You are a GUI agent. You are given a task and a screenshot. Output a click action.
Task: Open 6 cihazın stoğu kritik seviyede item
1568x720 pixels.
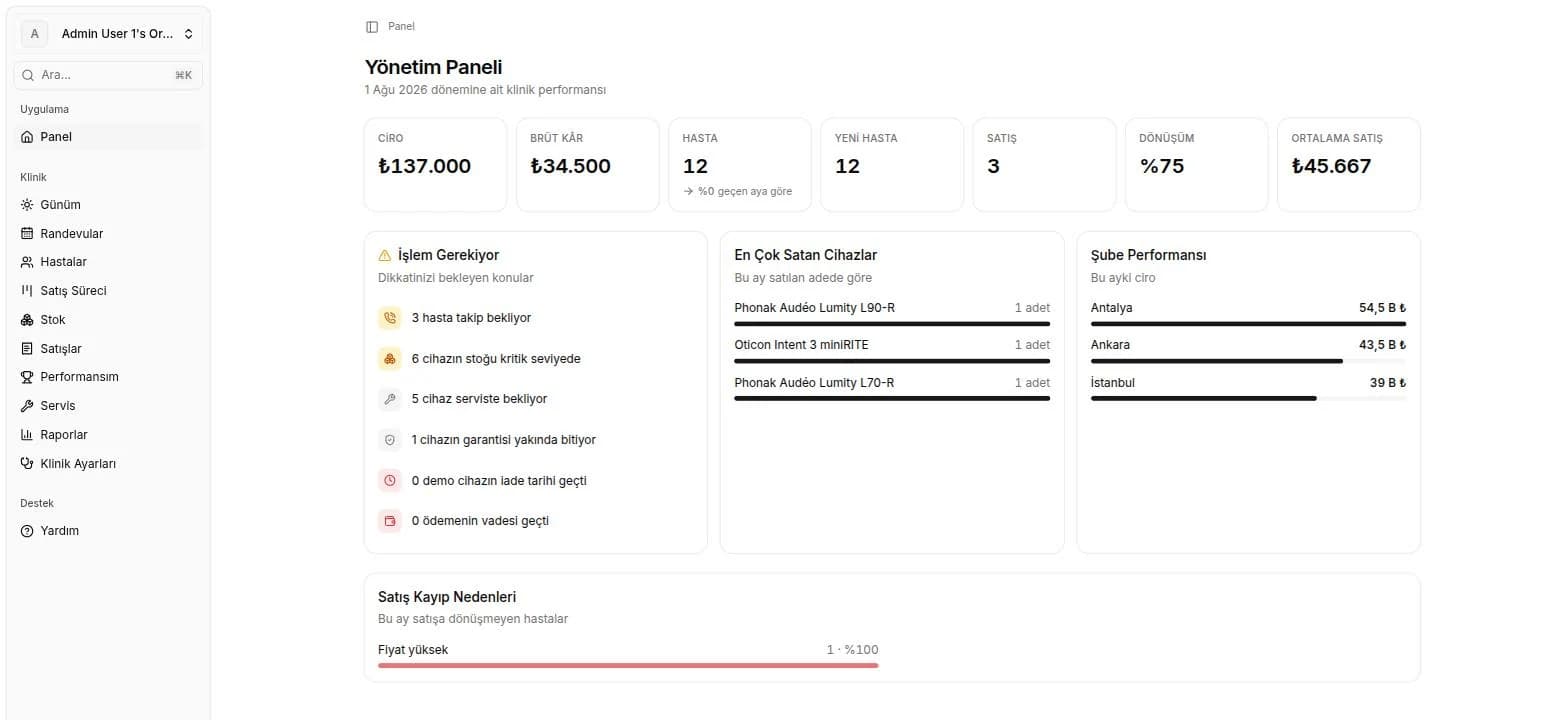pyautogui.click(x=536, y=359)
